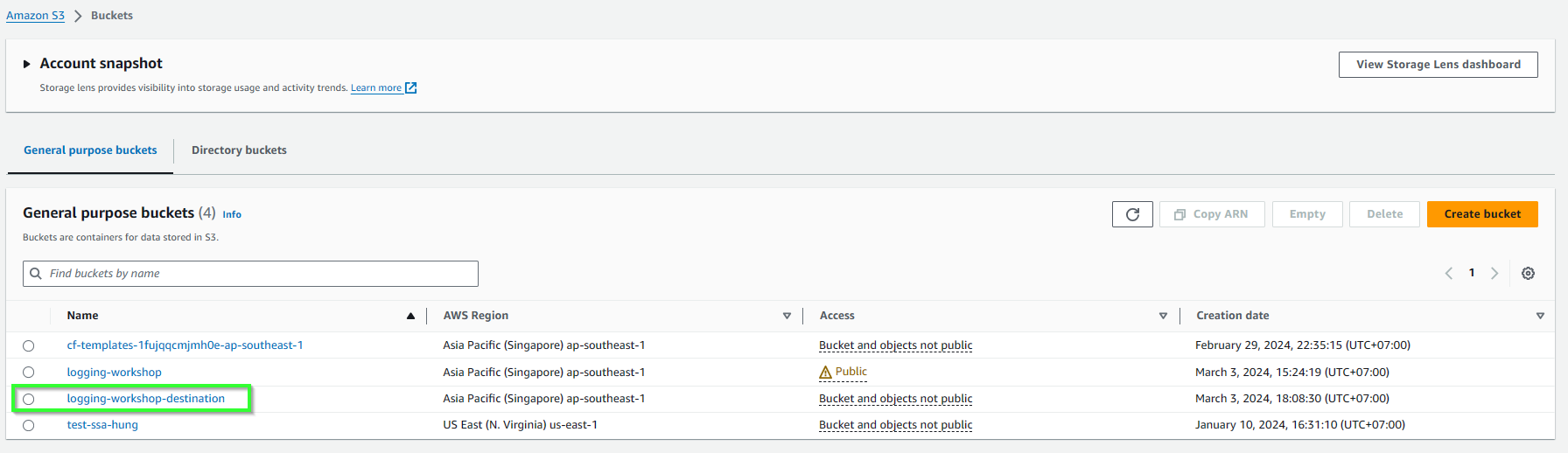The width and height of the screenshot is (1568, 453).
Task: Select radio for logging-workshop bucket
Action: pyautogui.click(x=29, y=373)
